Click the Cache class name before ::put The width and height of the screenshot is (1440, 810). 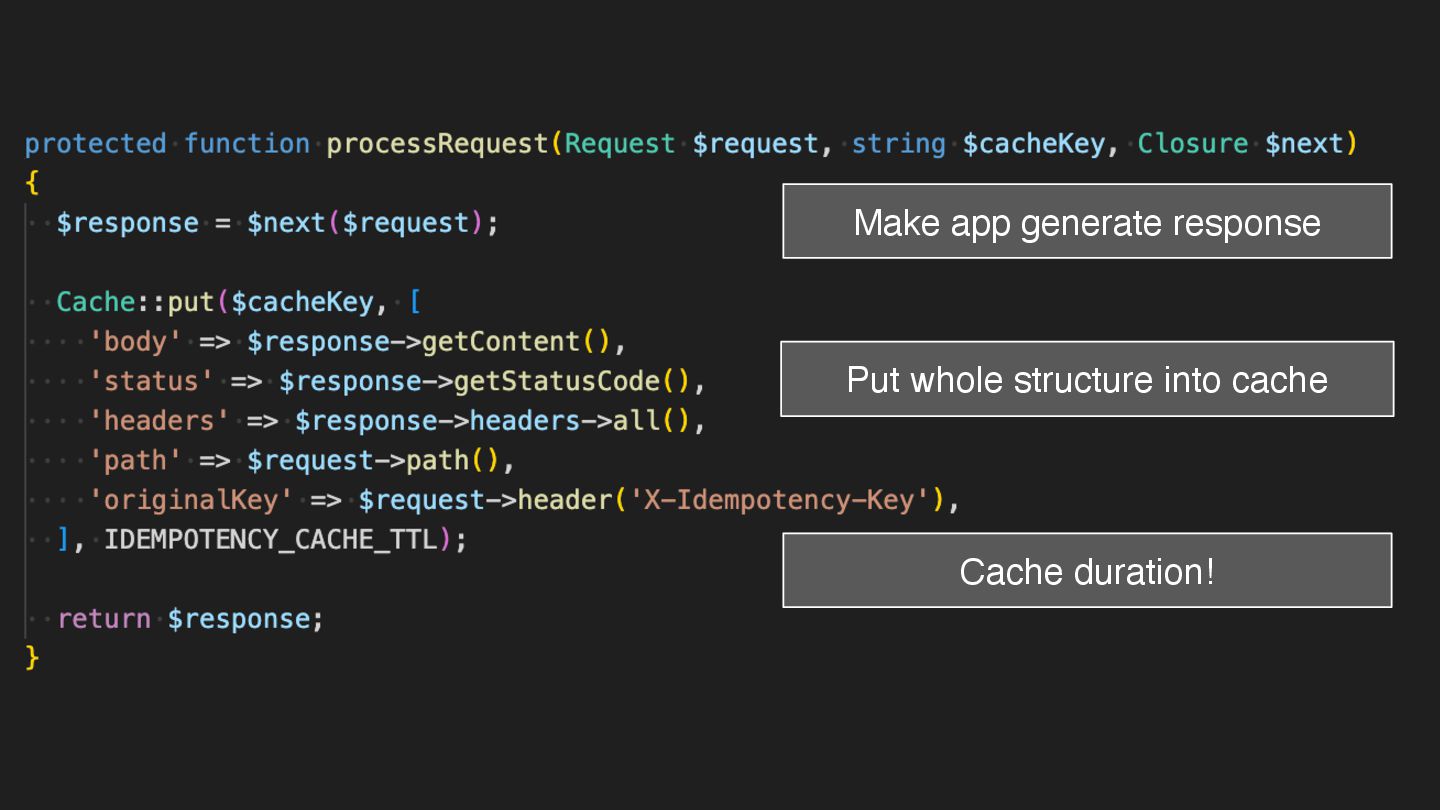(x=96, y=302)
